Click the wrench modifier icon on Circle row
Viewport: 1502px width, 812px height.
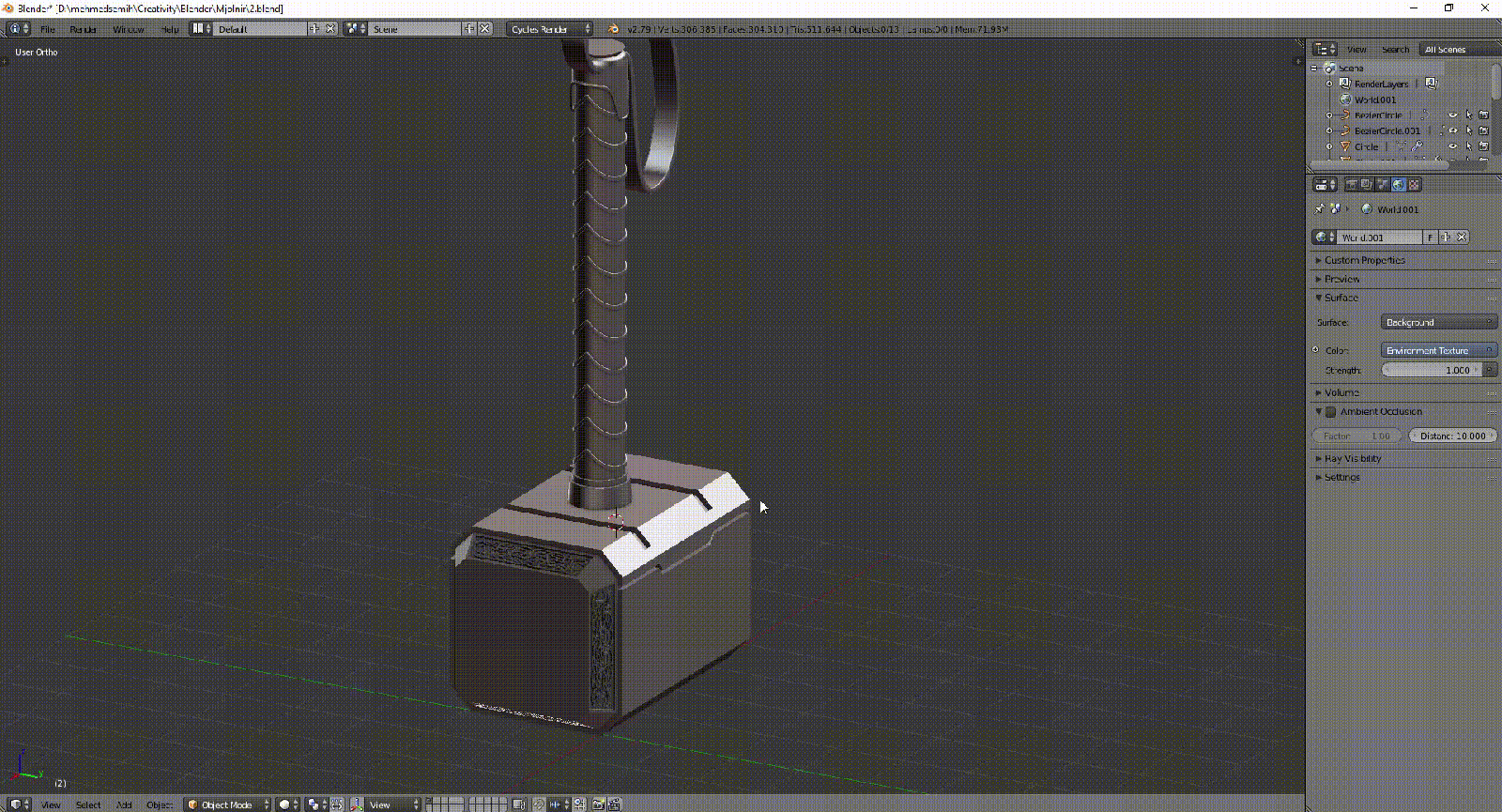point(1418,146)
